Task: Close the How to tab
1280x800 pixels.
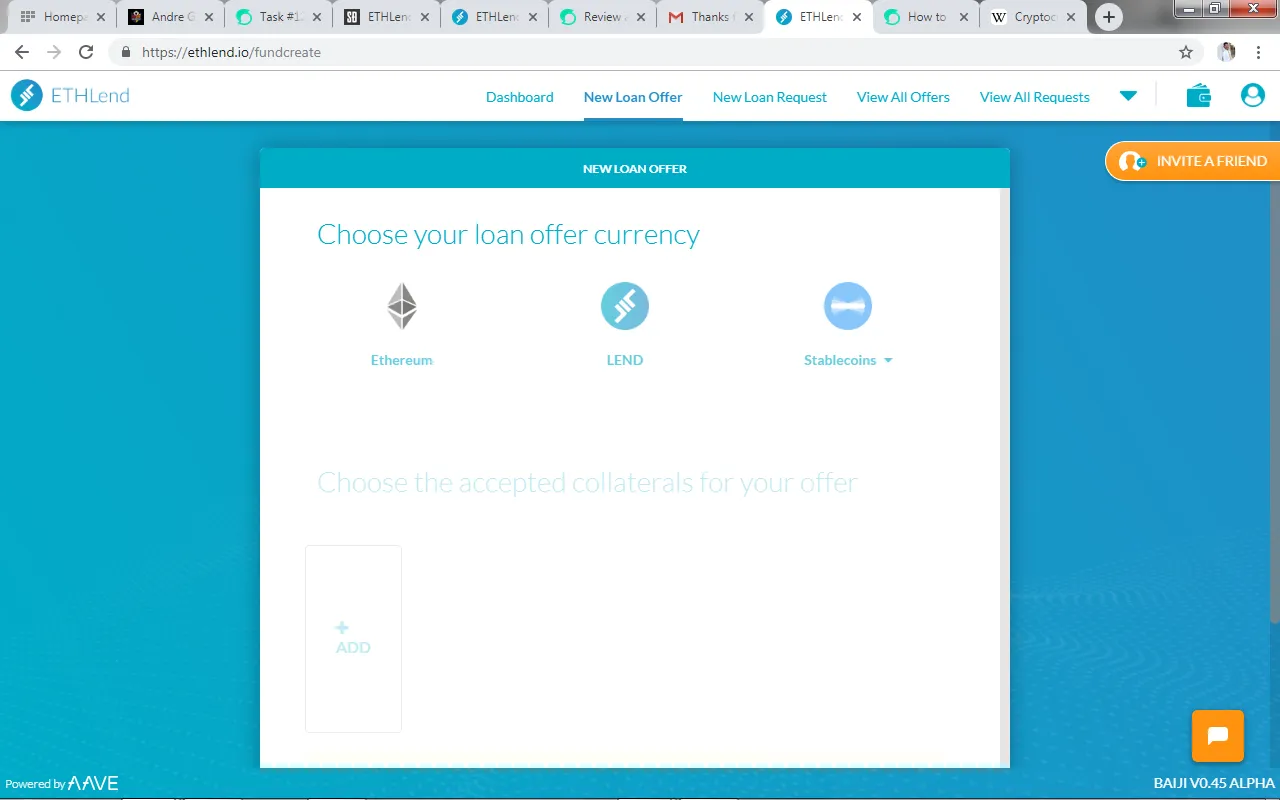Action: click(964, 17)
